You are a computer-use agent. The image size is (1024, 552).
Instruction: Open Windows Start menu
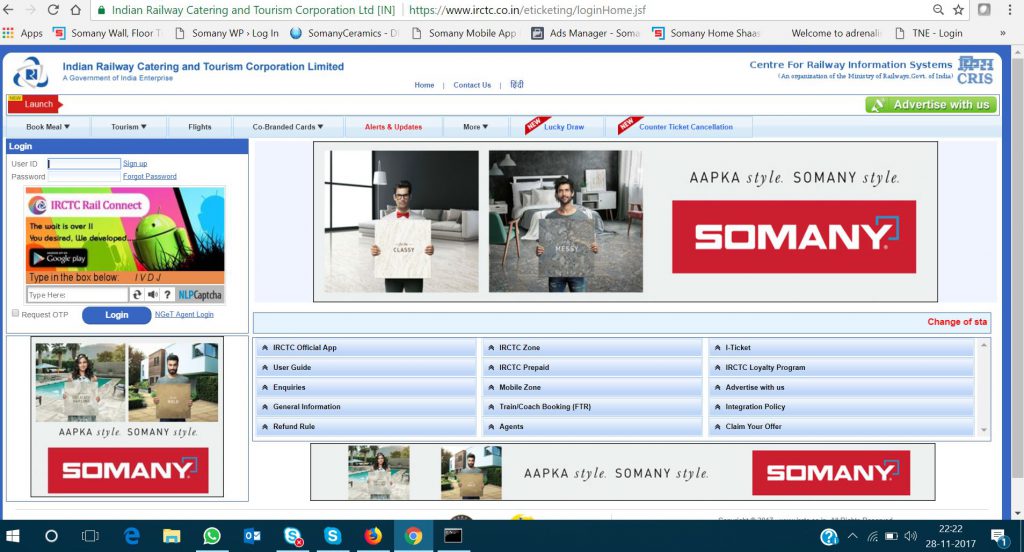(12, 536)
